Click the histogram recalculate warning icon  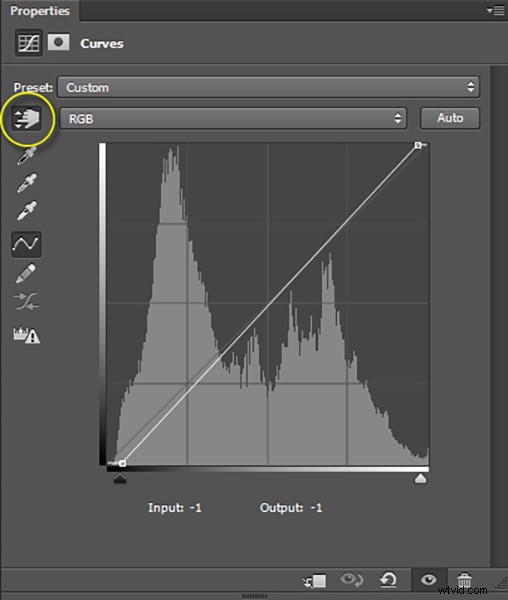click(x=26, y=335)
